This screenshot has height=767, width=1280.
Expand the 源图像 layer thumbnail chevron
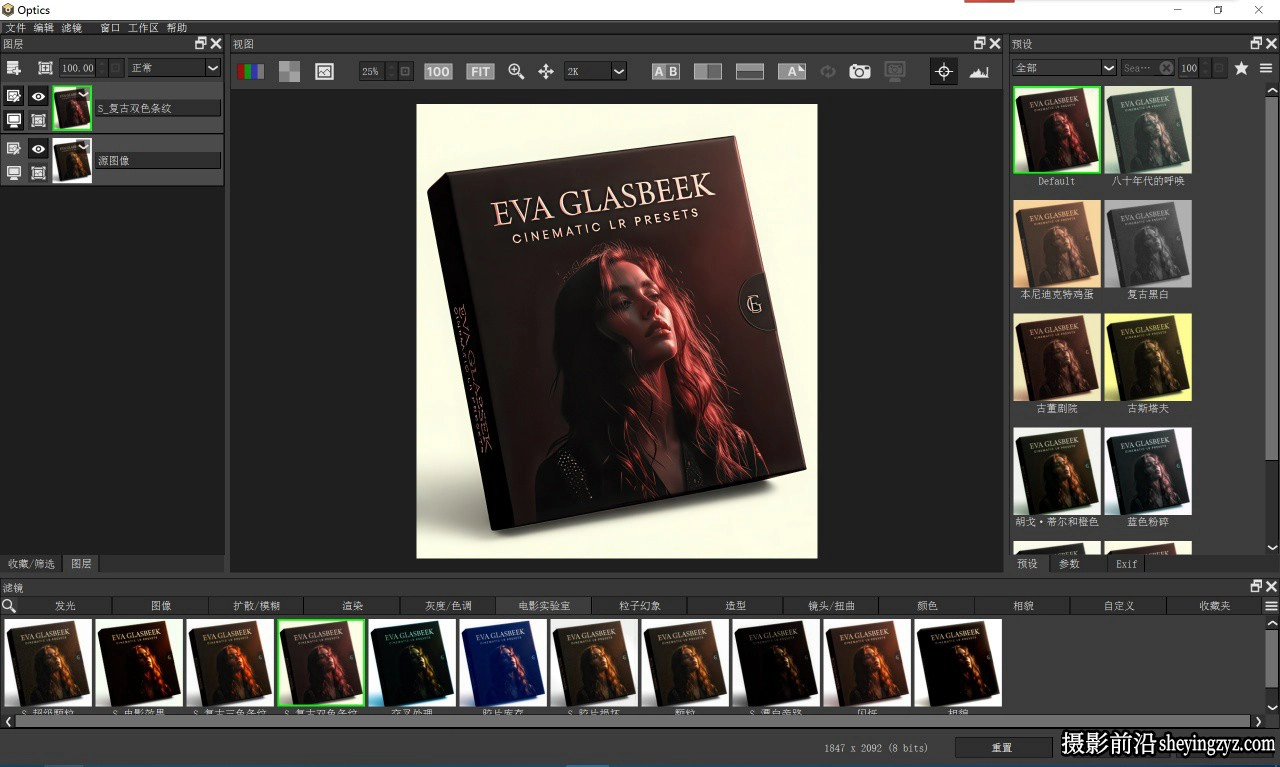83,146
